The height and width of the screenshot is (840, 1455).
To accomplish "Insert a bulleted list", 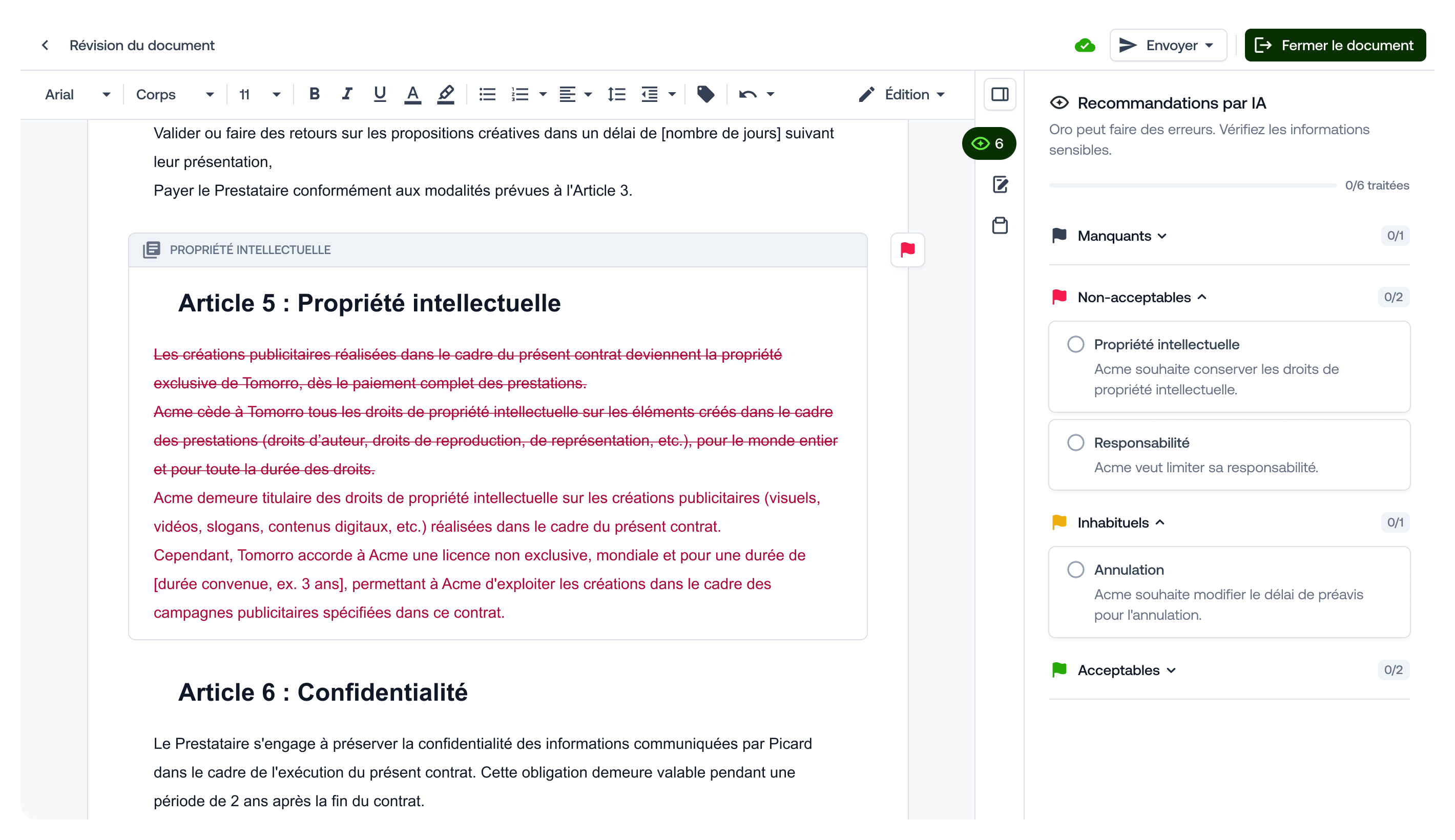I will tap(487, 94).
